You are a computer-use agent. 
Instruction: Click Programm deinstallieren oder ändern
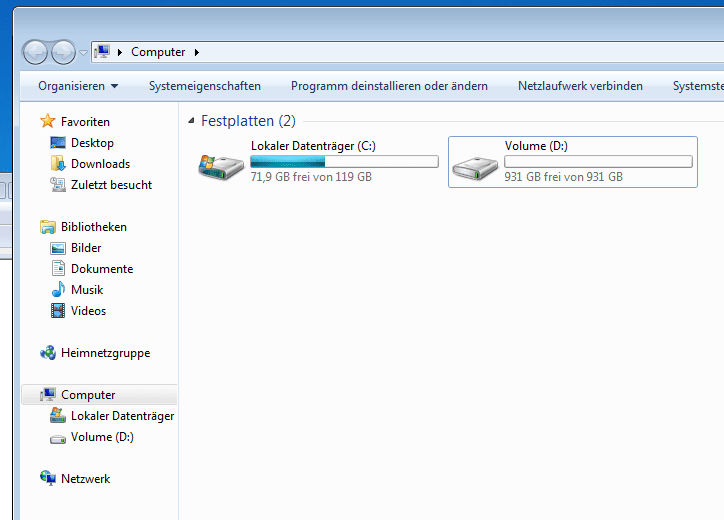[389, 86]
